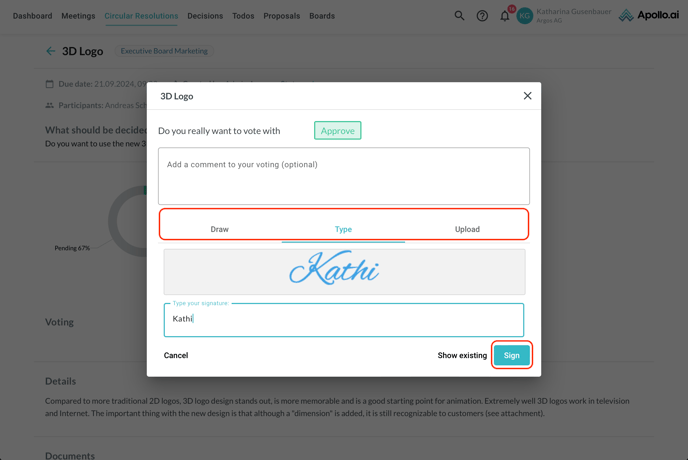The width and height of the screenshot is (688, 460).
Task: Switch to the Upload signature tab
Action: point(467,229)
